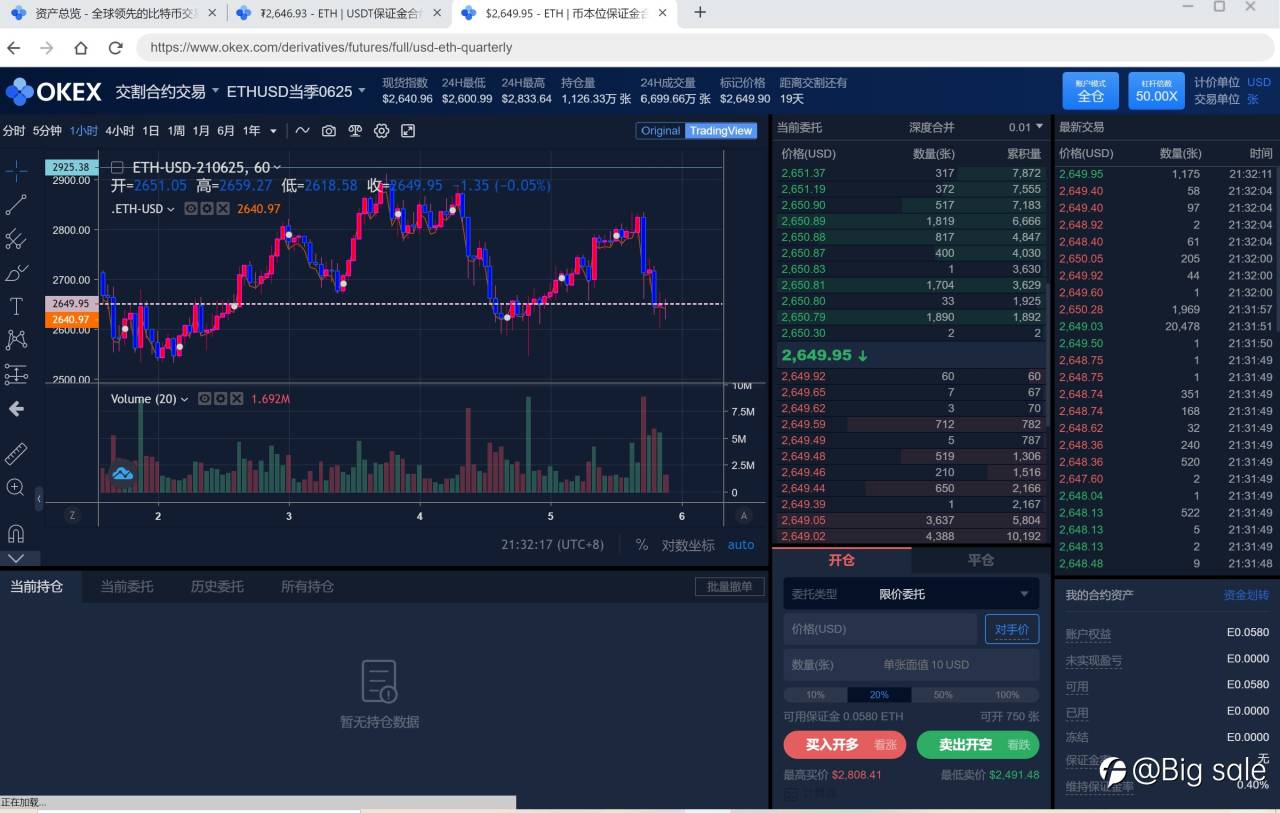Open the depth merge 0.01 dropdown

tap(1026, 127)
